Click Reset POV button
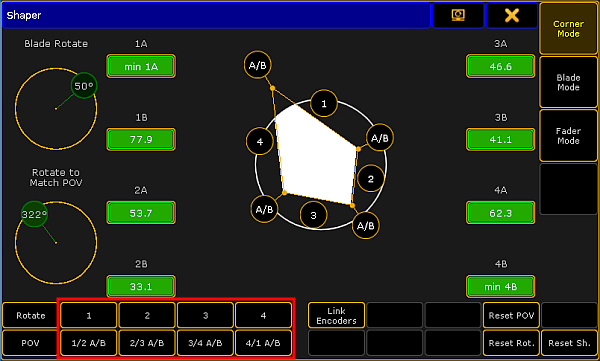This screenshot has width=600, height=361. (x=511, y=315)
